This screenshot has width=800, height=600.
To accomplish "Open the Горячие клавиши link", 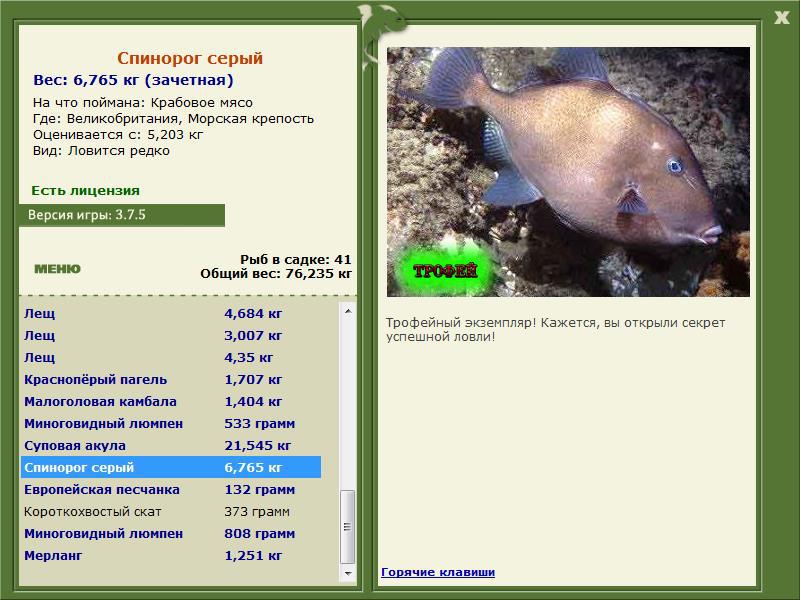I will (438, 572).
